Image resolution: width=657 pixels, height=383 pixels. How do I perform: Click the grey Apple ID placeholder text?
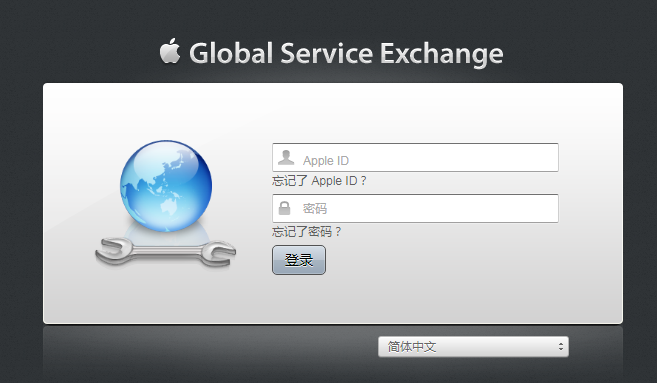(326, 160)
